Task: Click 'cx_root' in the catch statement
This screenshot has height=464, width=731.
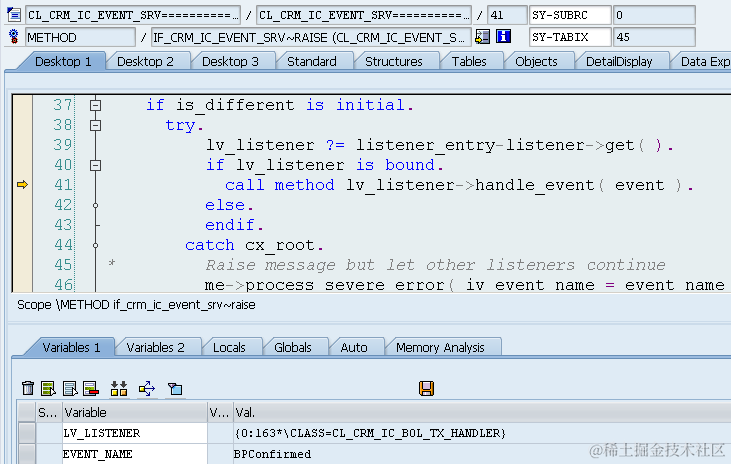Action: [280, 245]
